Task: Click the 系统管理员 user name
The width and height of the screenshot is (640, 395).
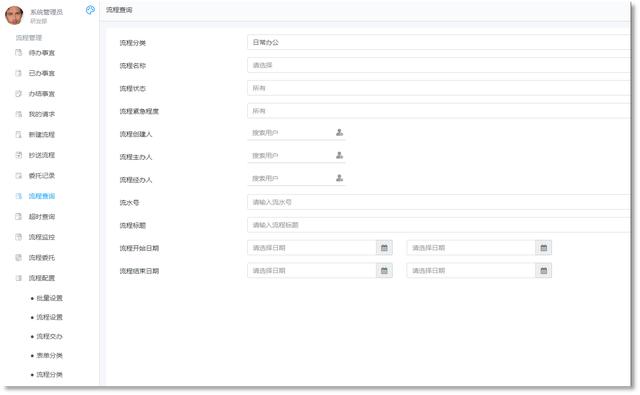Action: [47, 12]
